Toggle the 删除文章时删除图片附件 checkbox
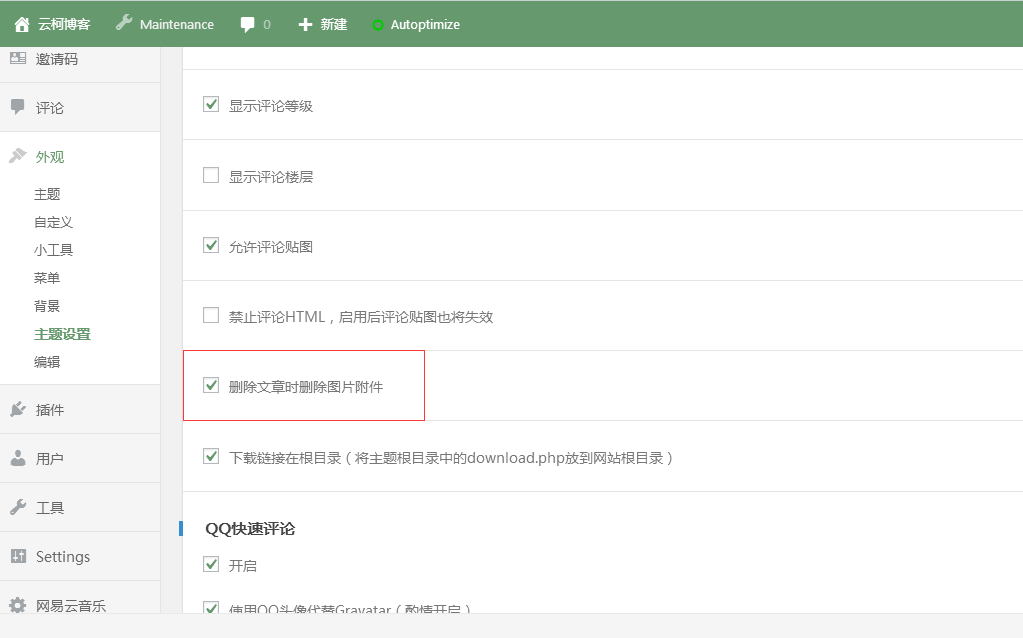 (211, 385)
